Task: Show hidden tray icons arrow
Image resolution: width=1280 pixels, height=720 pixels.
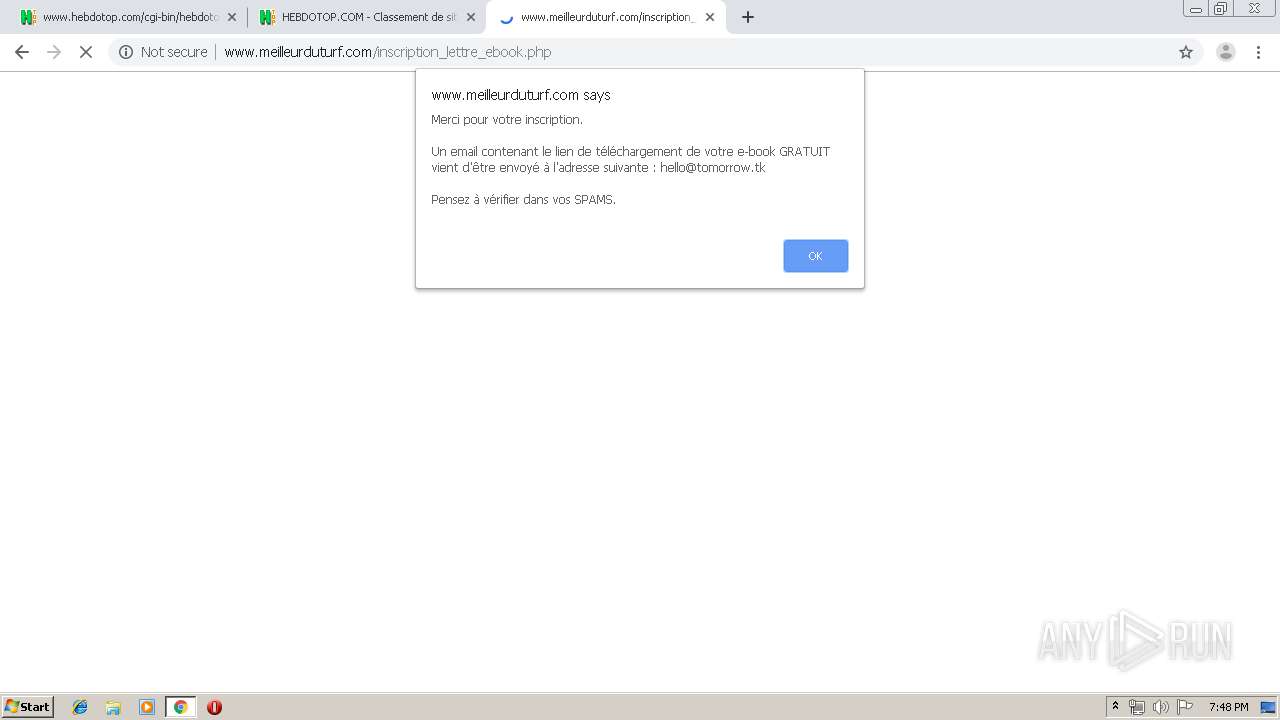Action: (x=1115, y=707)
